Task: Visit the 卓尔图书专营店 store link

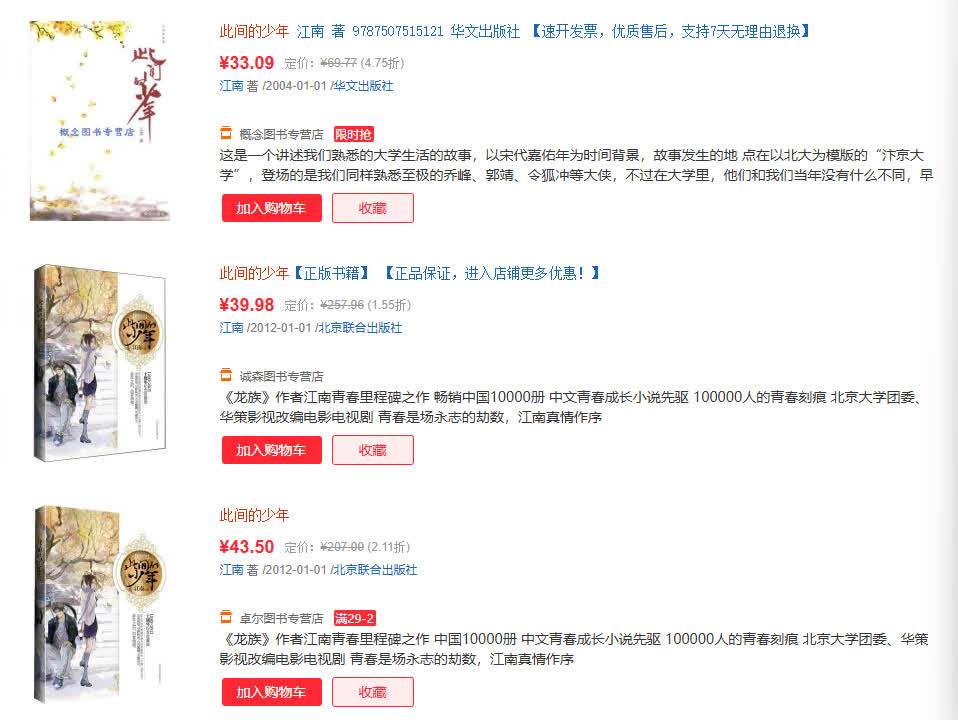Action: (281, 619)
